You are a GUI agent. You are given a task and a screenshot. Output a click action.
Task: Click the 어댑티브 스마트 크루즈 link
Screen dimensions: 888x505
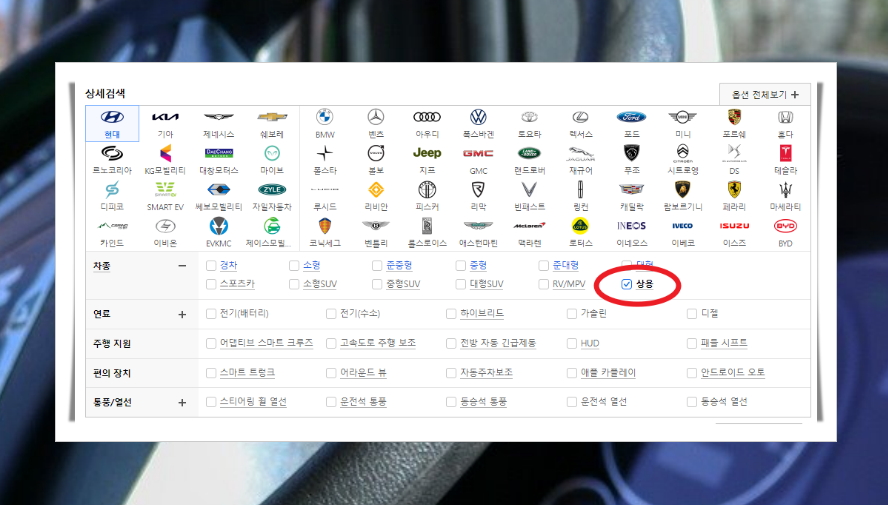coord(266,343)
